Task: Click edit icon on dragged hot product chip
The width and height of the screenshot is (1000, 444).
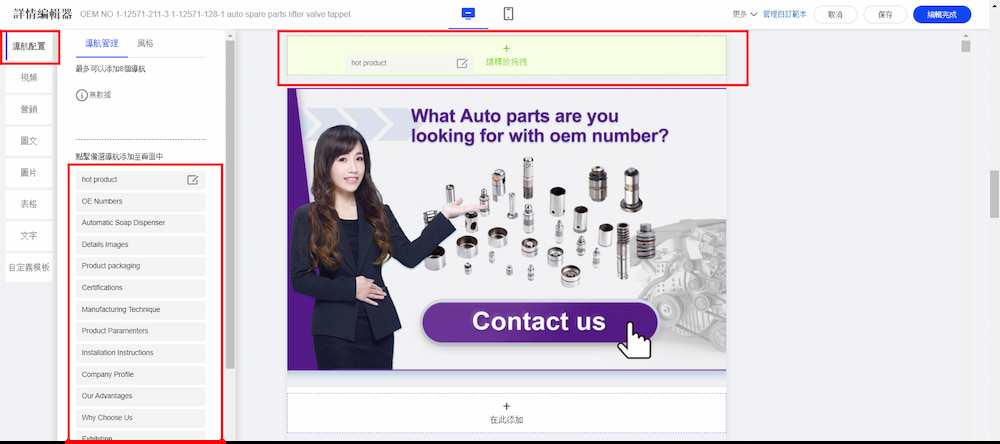Action: click(462, 63)
